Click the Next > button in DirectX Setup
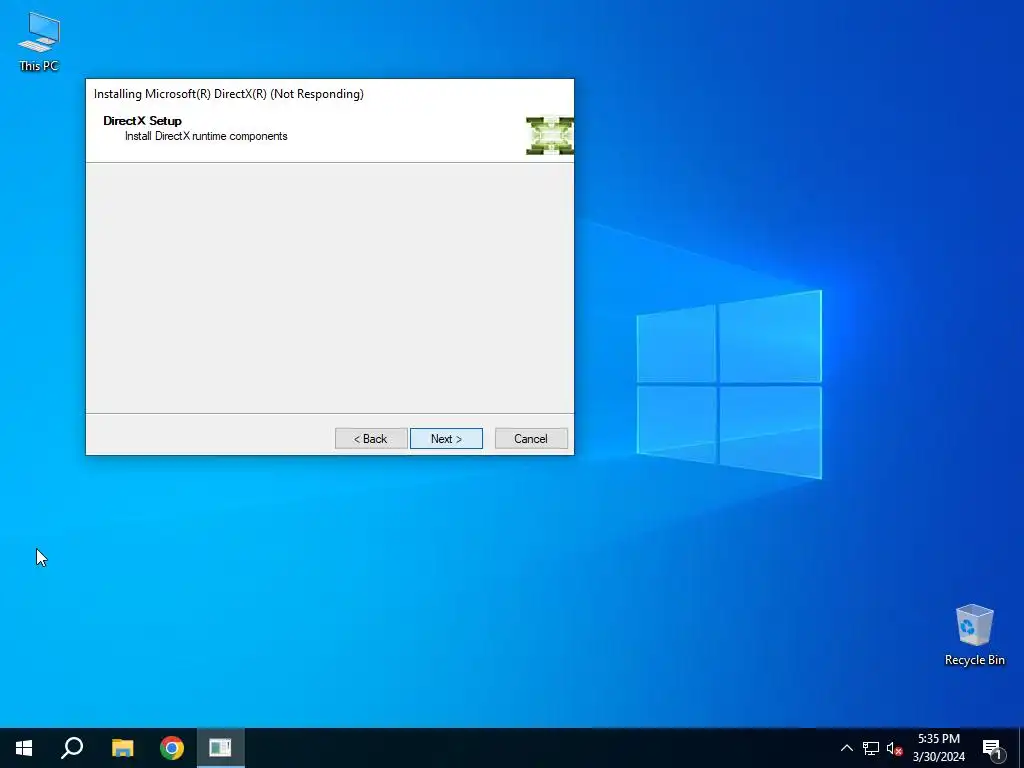Viewport: 1024px width, 768px height. pos(446,439)
